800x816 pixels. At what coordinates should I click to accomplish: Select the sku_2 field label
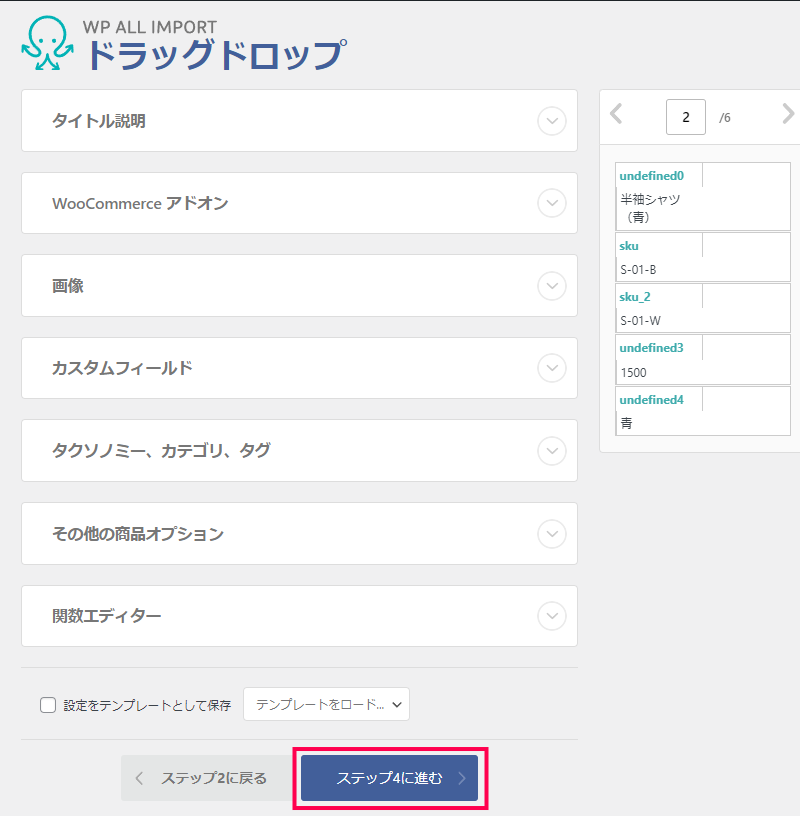coord(634,297)
